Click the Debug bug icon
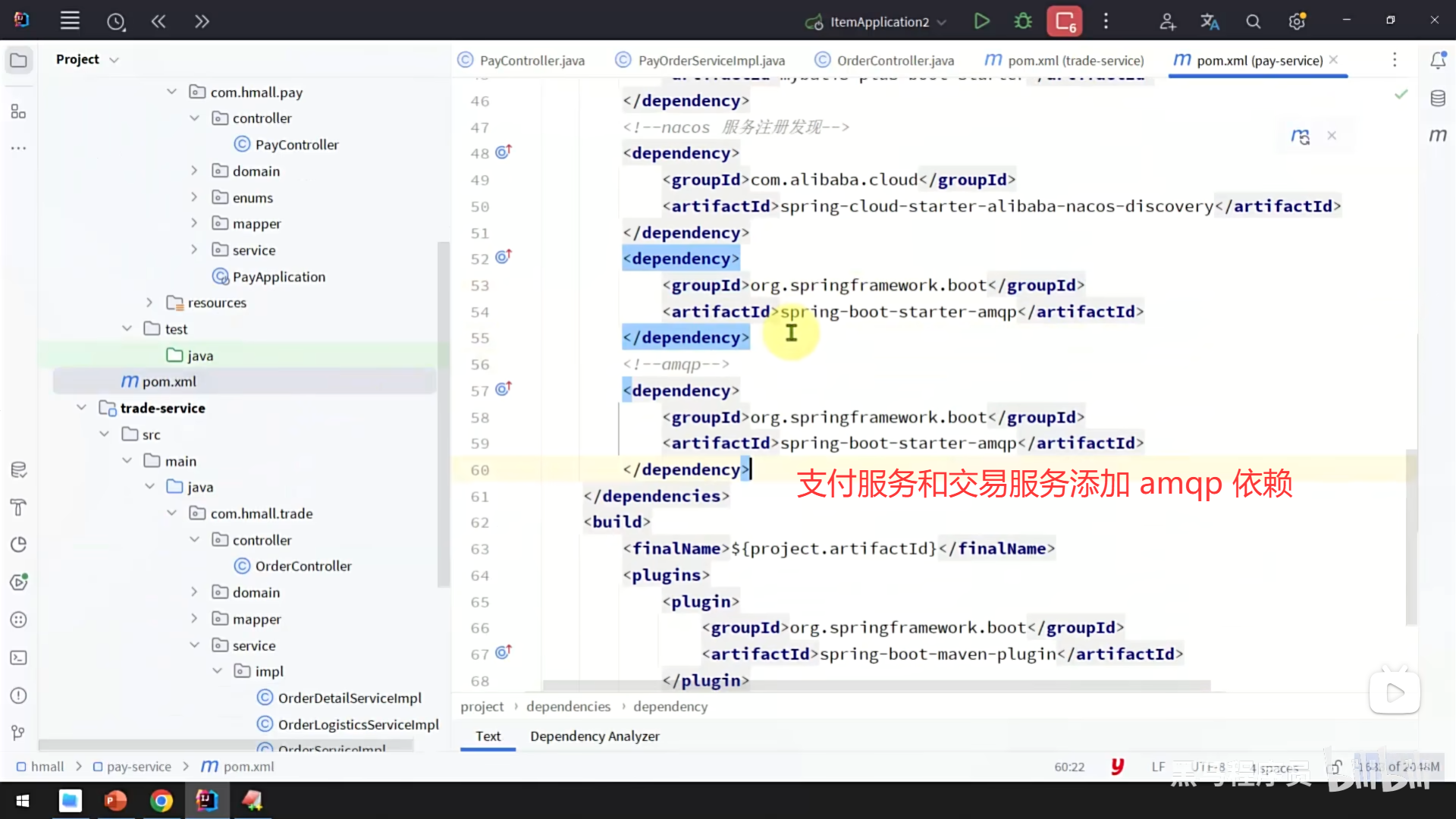1456x819 pixels. 1023,21
